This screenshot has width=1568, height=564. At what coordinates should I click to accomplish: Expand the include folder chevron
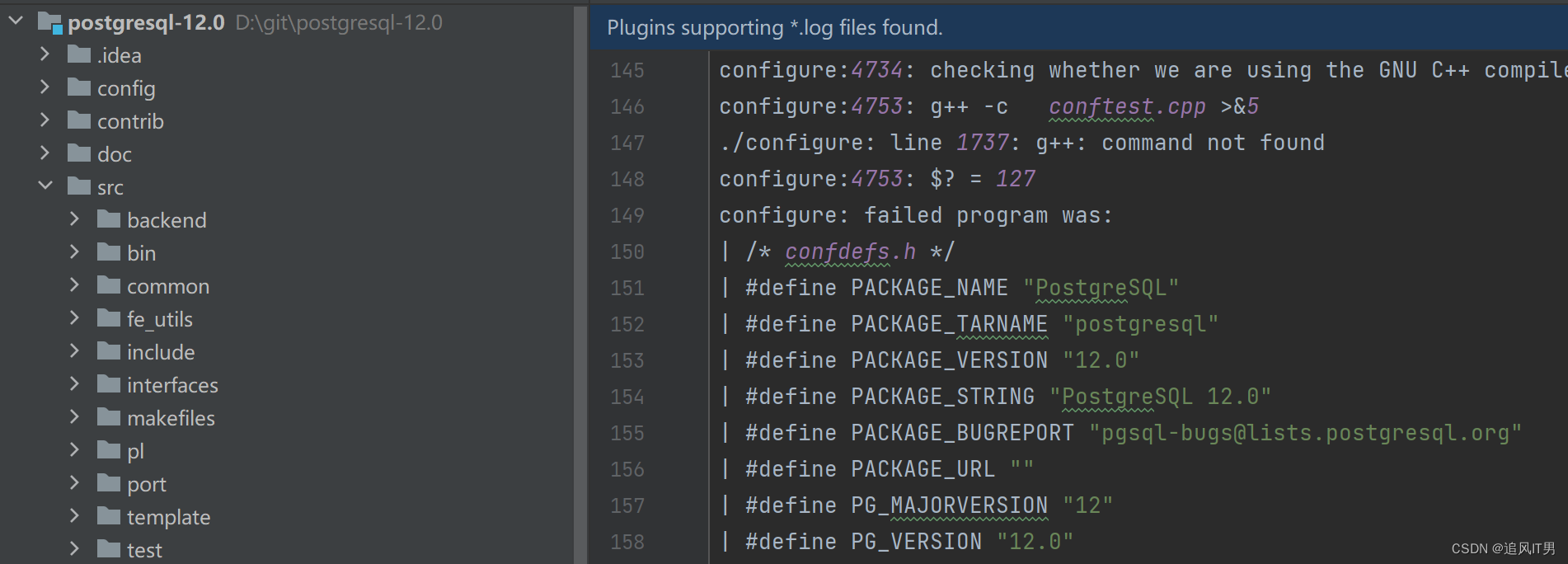point(75,351)
